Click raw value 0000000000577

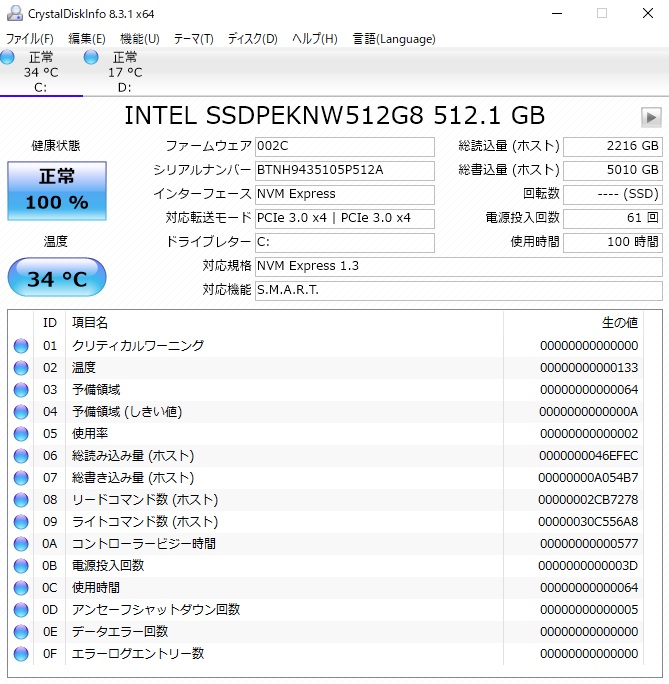point(589,544)
